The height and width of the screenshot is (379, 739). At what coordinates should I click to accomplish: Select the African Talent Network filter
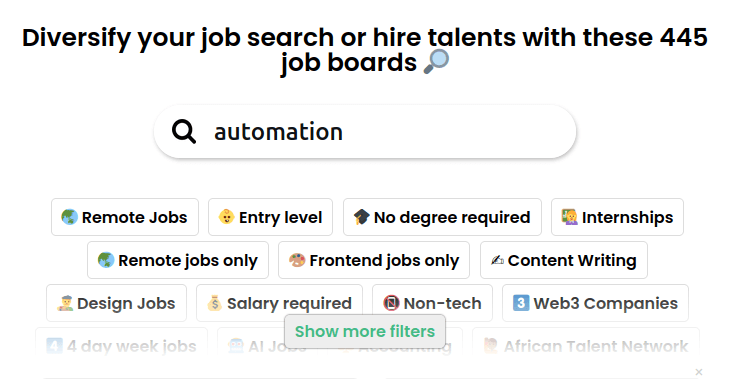pos(586,346)
